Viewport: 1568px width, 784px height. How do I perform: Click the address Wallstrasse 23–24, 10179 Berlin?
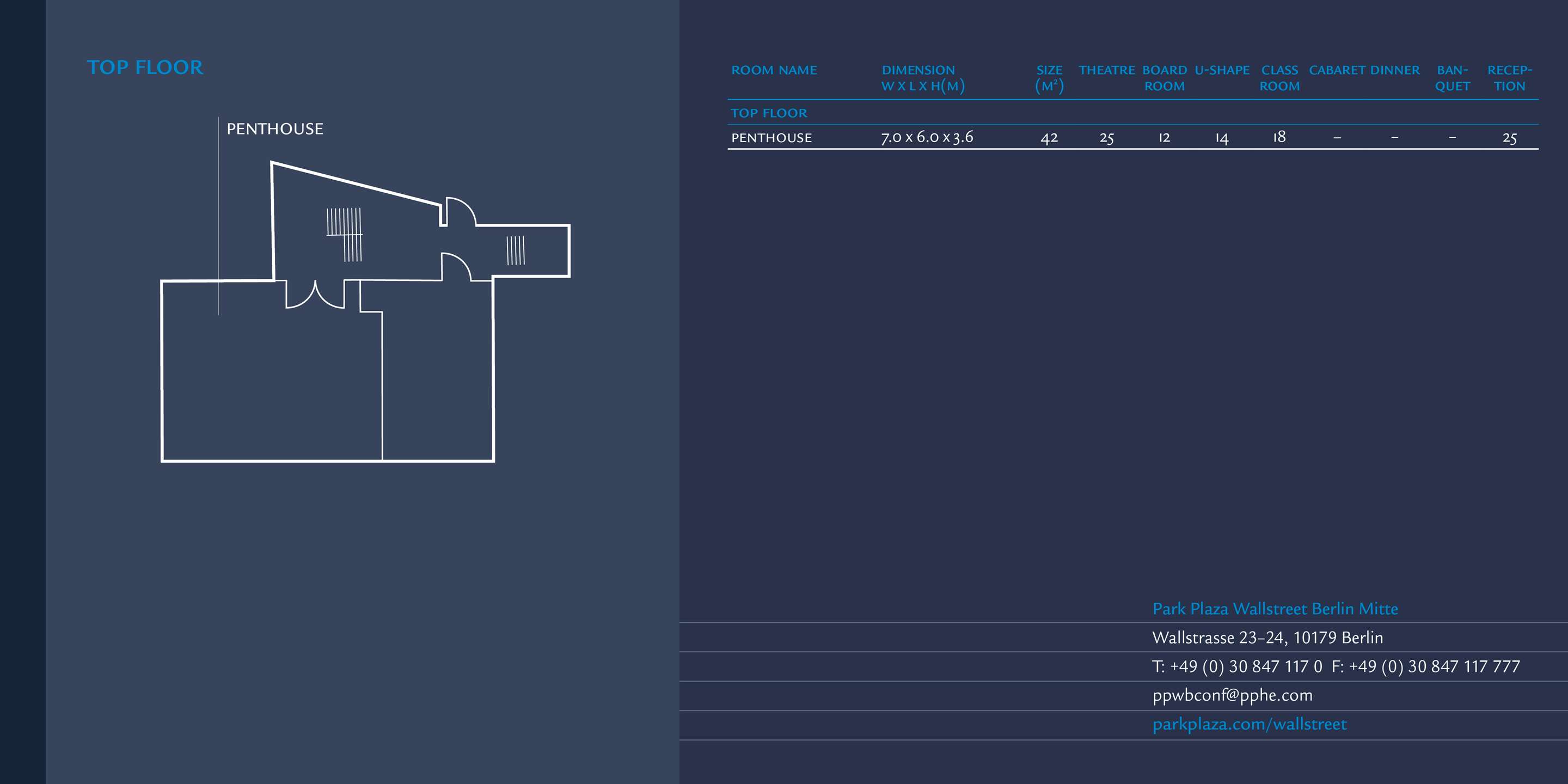(1267, 638)
